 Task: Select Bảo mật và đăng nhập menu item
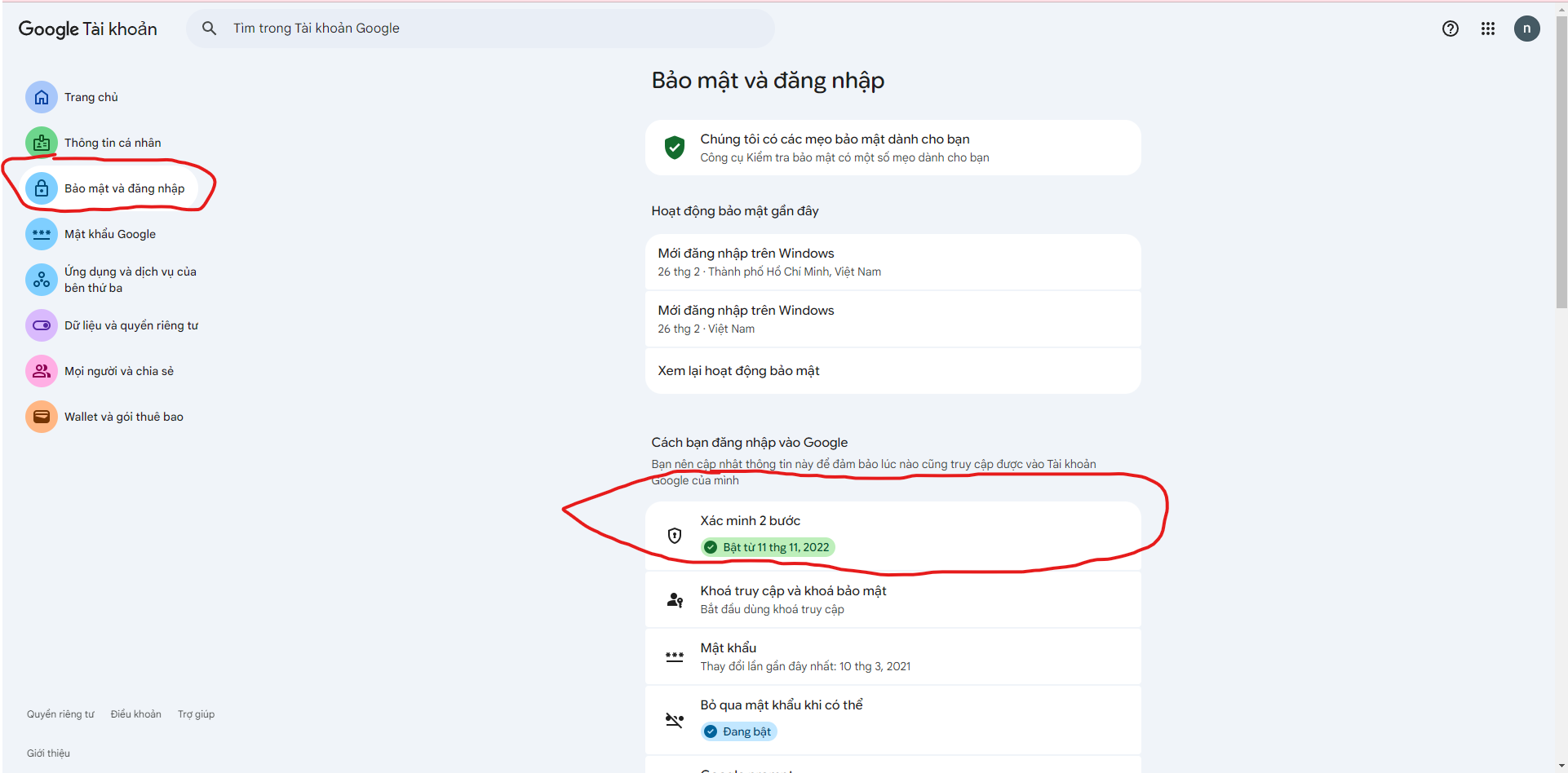point(124,188)
